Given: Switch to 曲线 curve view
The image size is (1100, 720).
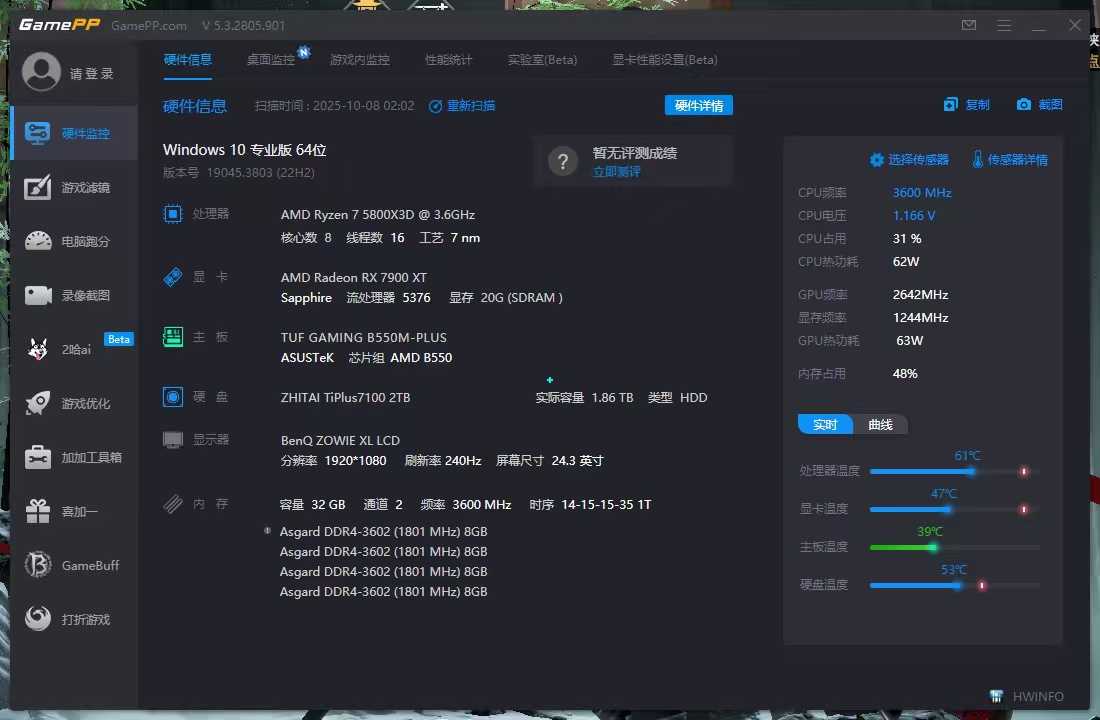Looking at the screenshot, I should (x=881, y=425).
